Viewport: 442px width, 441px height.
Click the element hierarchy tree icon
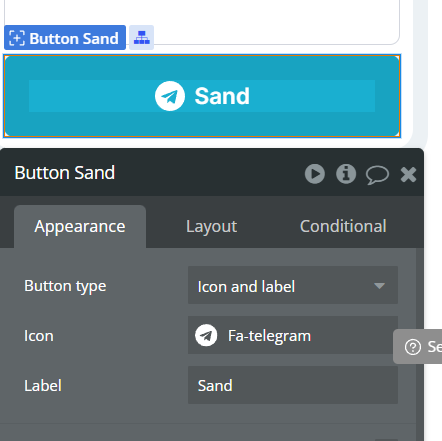click(x=142, y=38)
